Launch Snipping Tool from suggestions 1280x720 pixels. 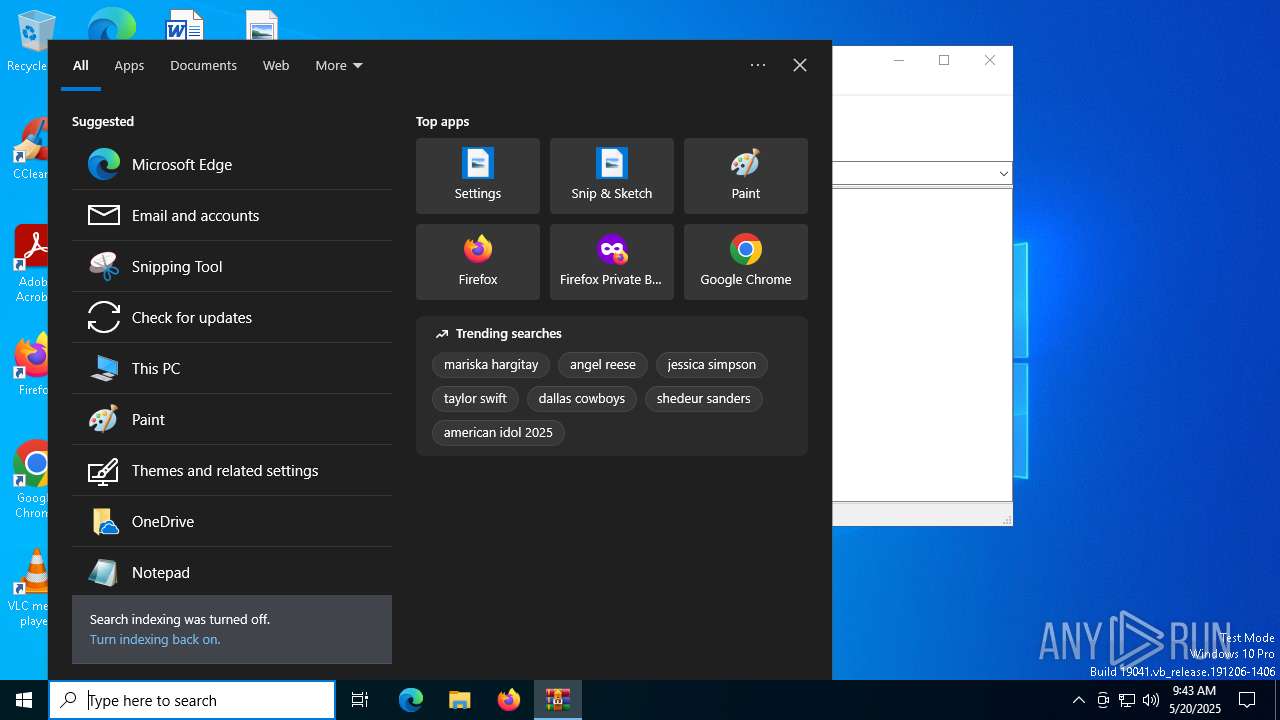[x=232, y=266]
